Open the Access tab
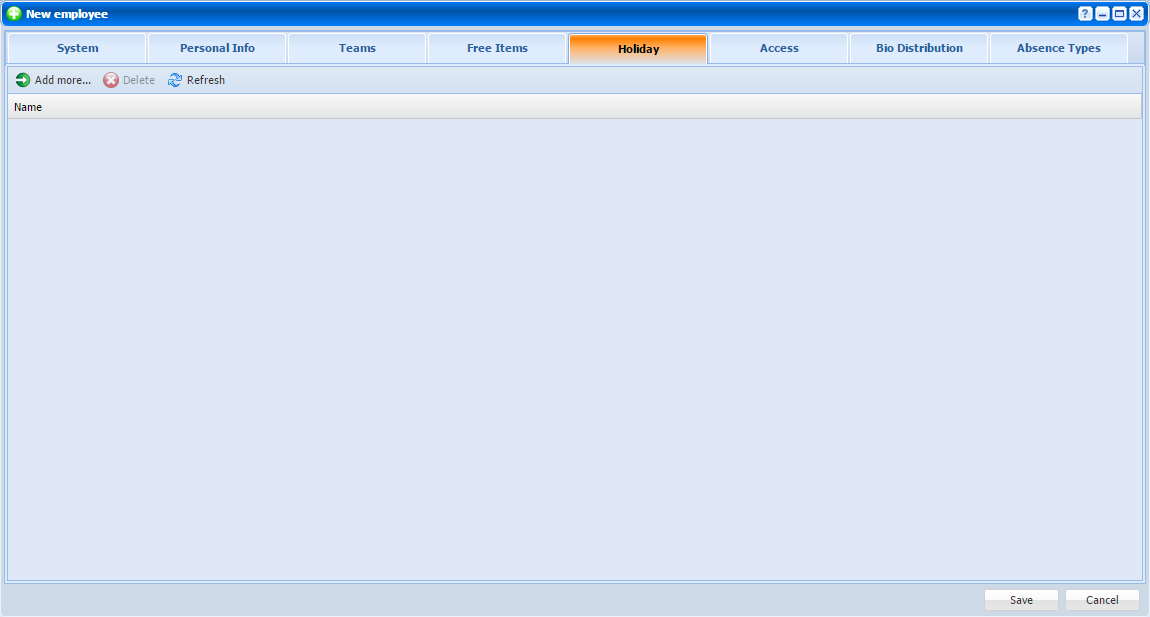This screenshot has height=617, width=1150. click(779, 48)
